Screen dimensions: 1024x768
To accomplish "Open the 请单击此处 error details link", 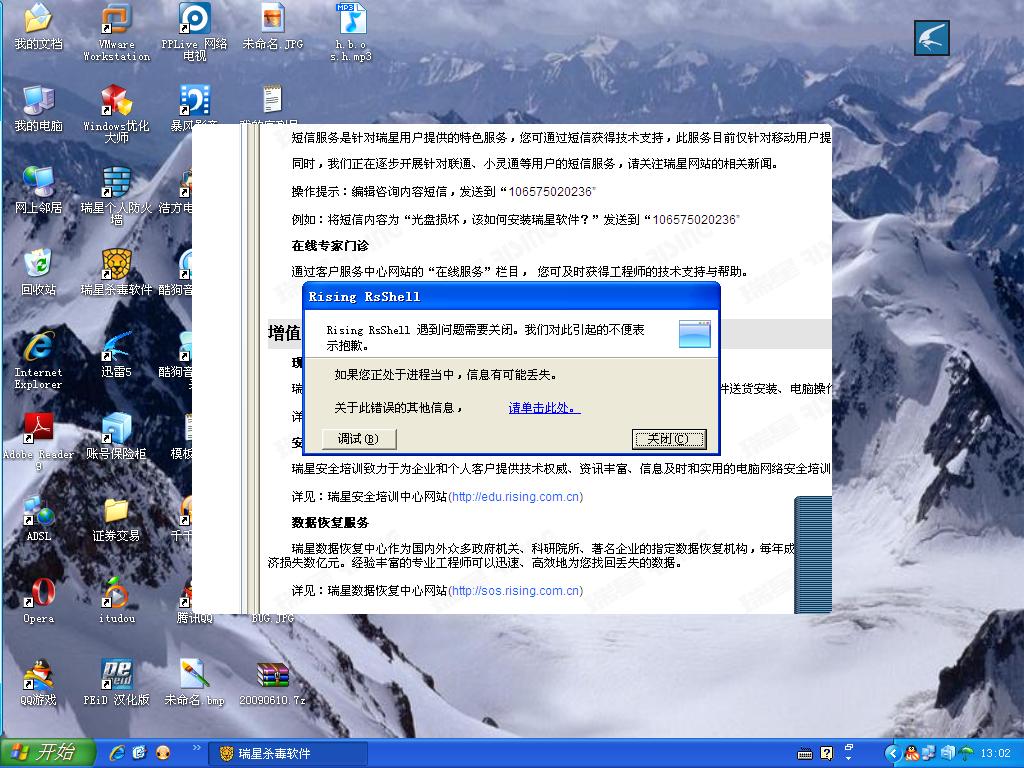I will pos(544,408).
